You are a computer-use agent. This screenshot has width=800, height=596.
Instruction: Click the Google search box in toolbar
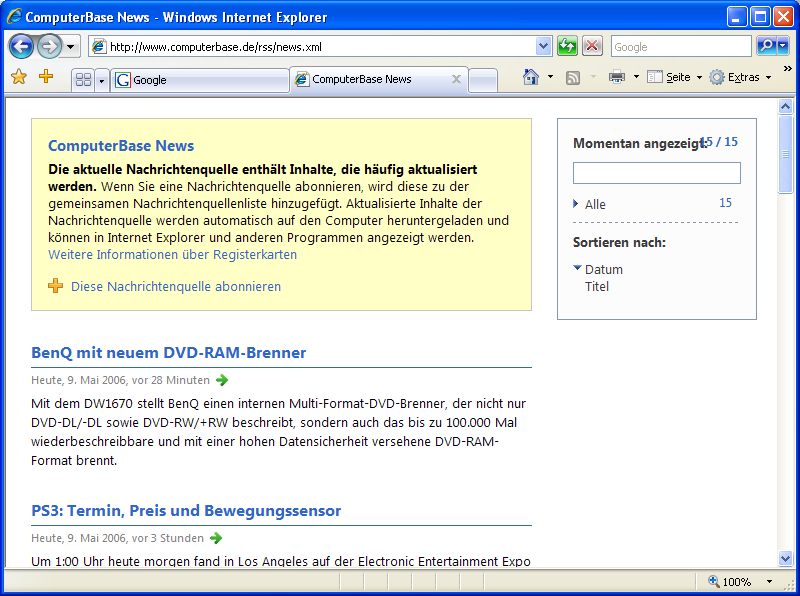pos(681,47)
